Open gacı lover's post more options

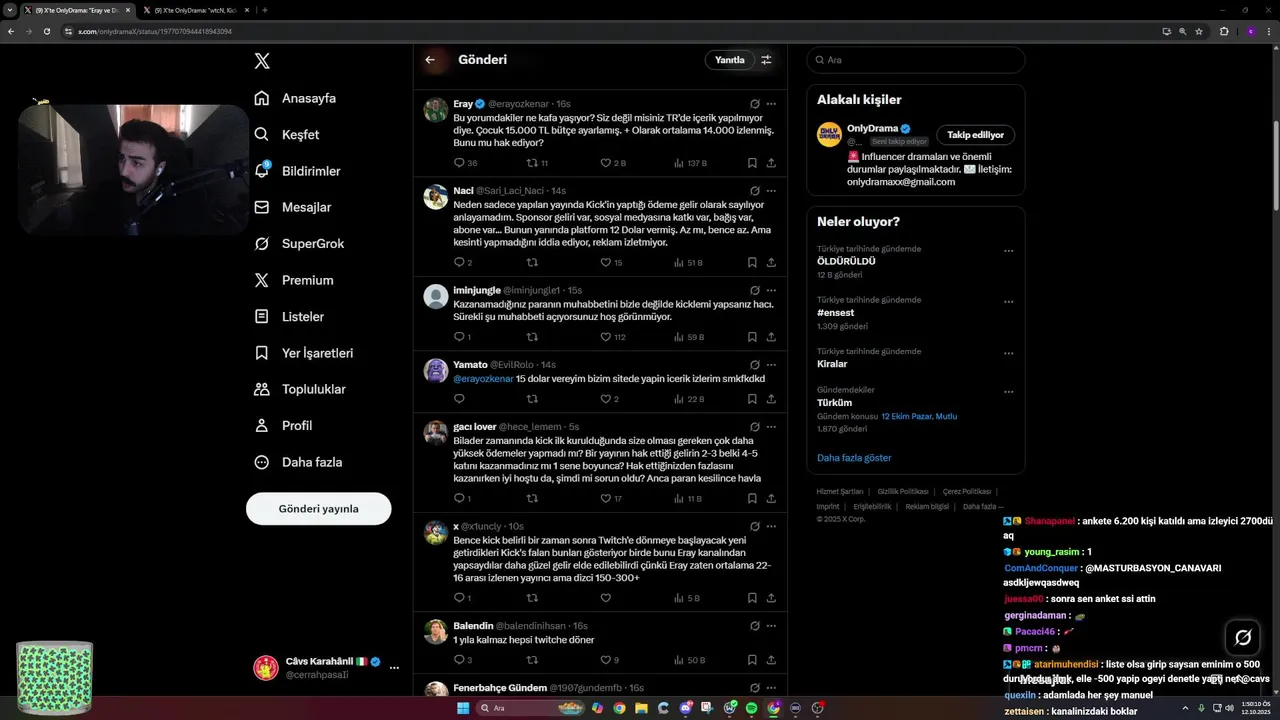point(771,427)
